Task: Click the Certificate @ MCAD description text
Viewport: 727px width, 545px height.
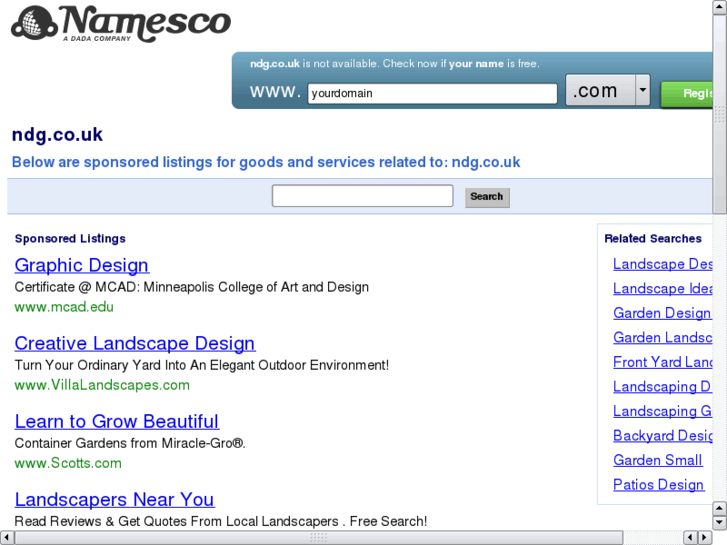Action: (x=191, y=287)
